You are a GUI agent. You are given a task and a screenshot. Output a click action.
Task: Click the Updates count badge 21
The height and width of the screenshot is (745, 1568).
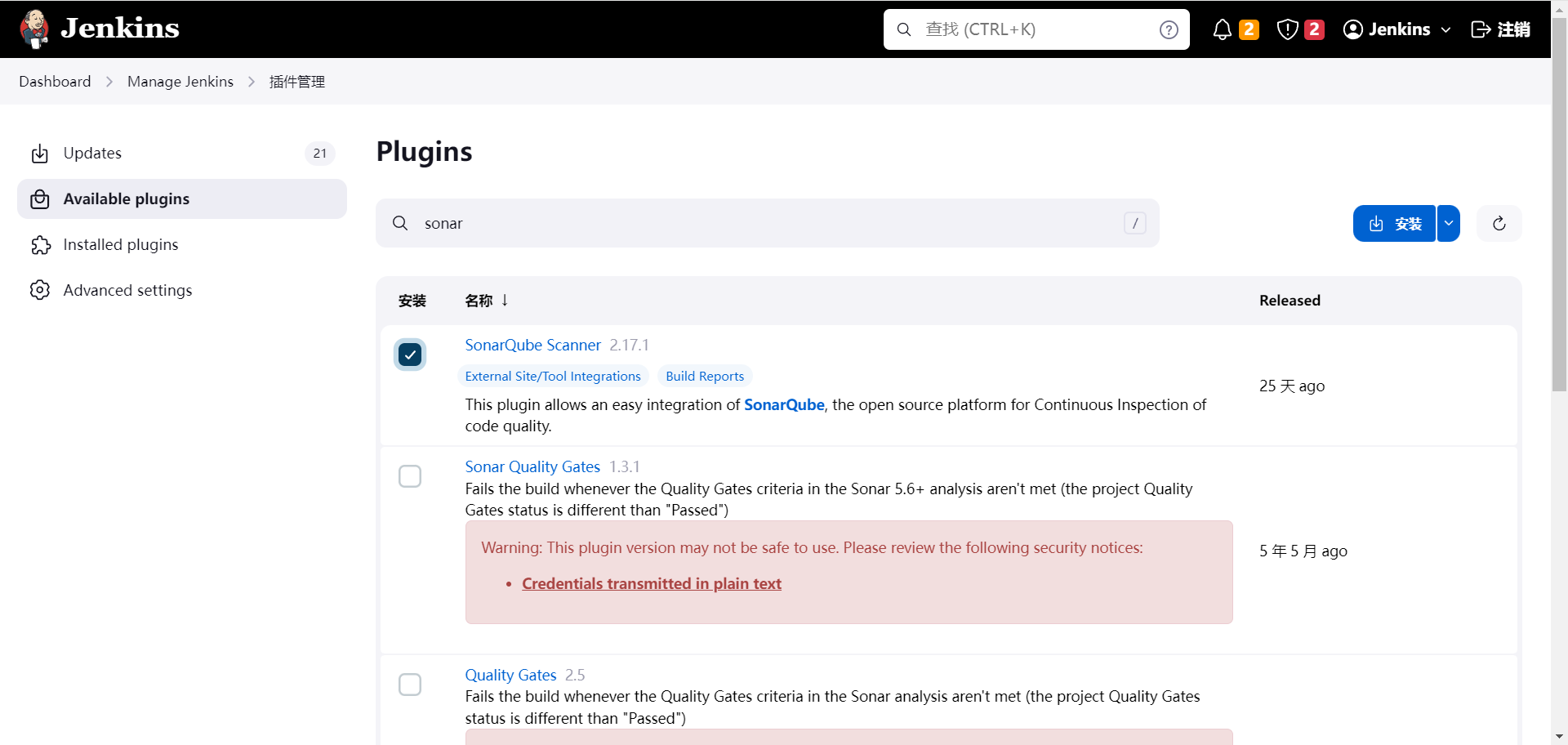tap(320, 154)
